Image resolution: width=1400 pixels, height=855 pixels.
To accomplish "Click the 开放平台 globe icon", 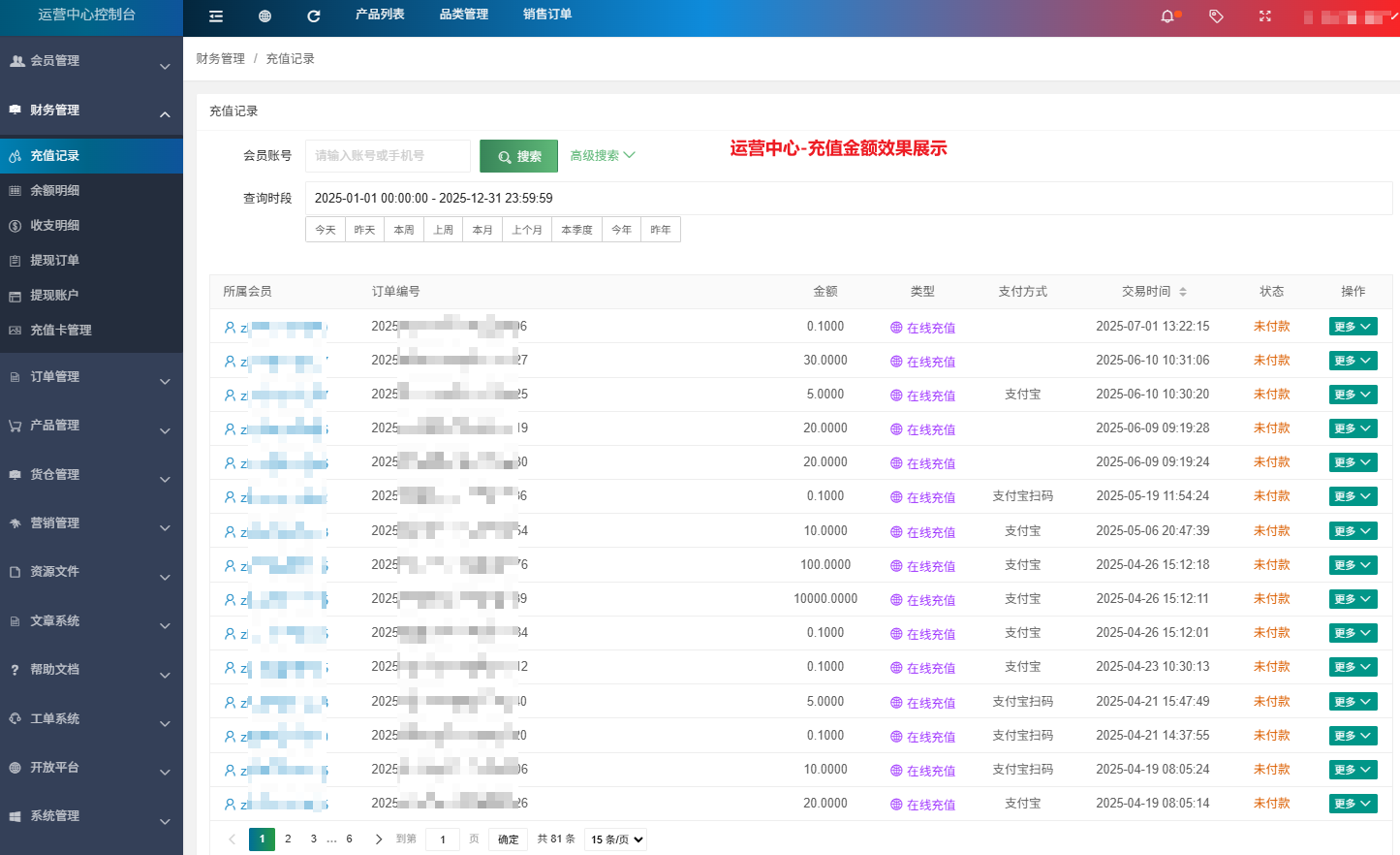I will coord(15,767).
